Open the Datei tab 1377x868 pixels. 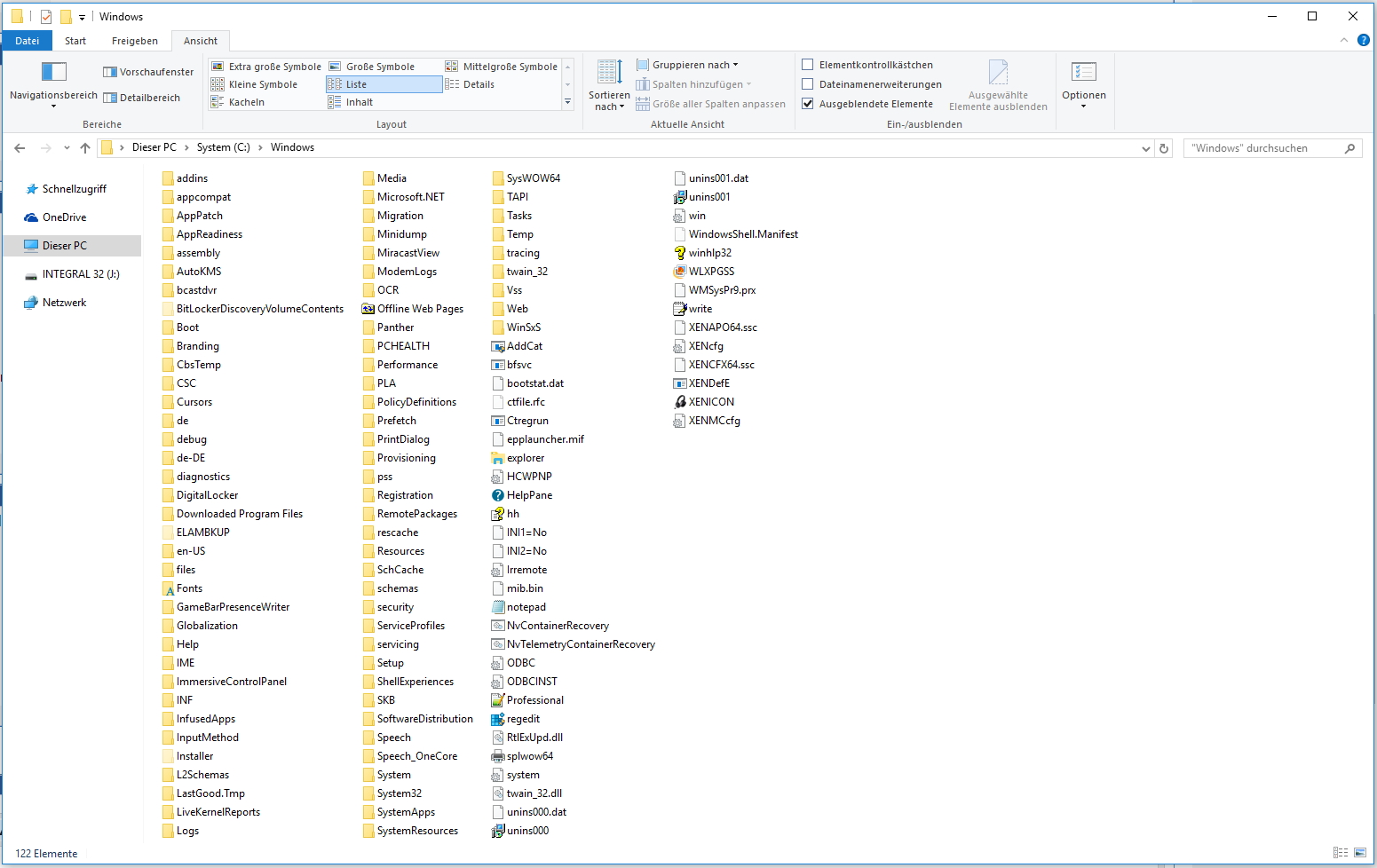coord(28,41)
